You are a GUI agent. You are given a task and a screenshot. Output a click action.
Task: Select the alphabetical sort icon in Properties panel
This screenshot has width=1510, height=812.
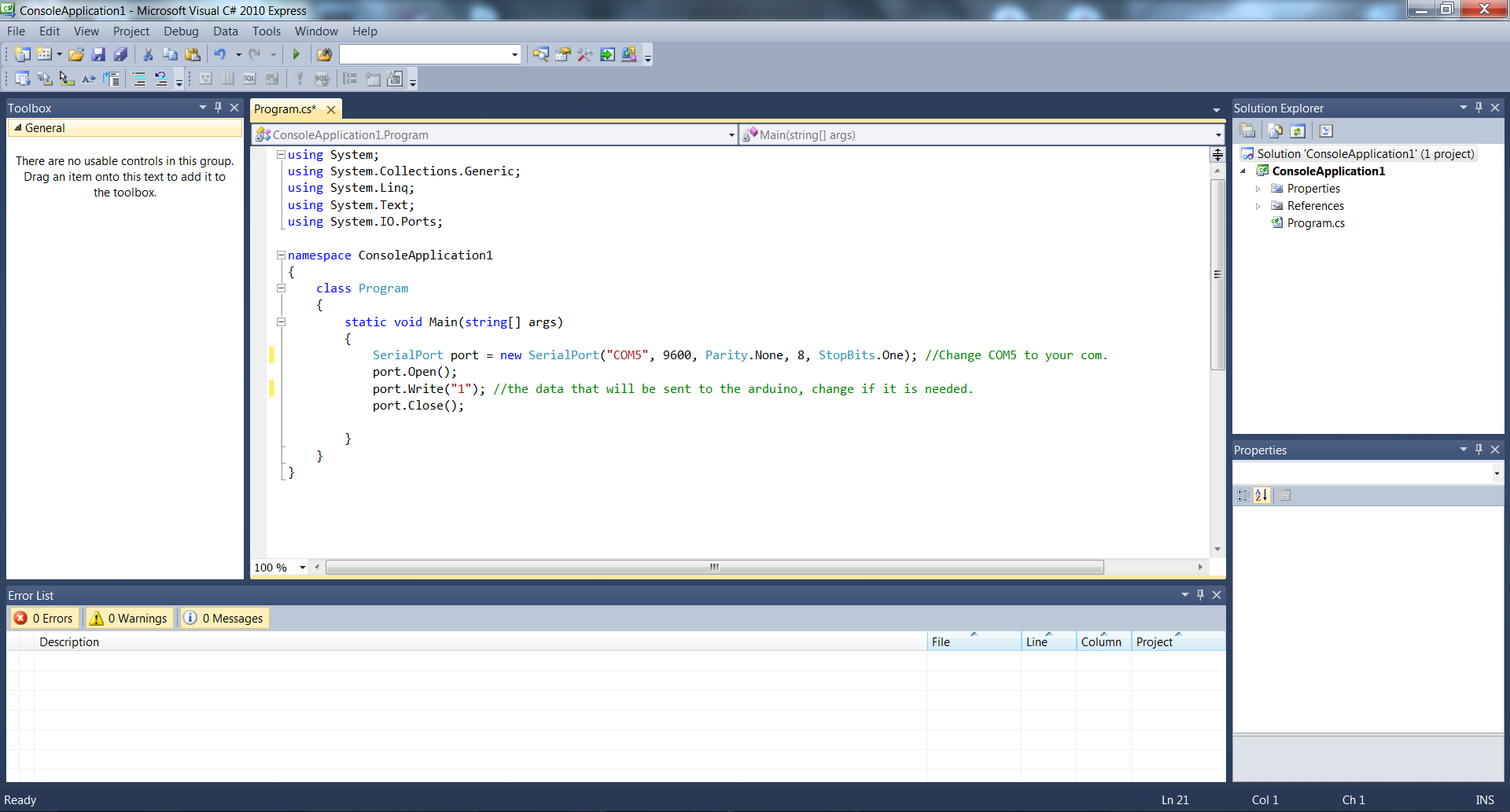1261,495
